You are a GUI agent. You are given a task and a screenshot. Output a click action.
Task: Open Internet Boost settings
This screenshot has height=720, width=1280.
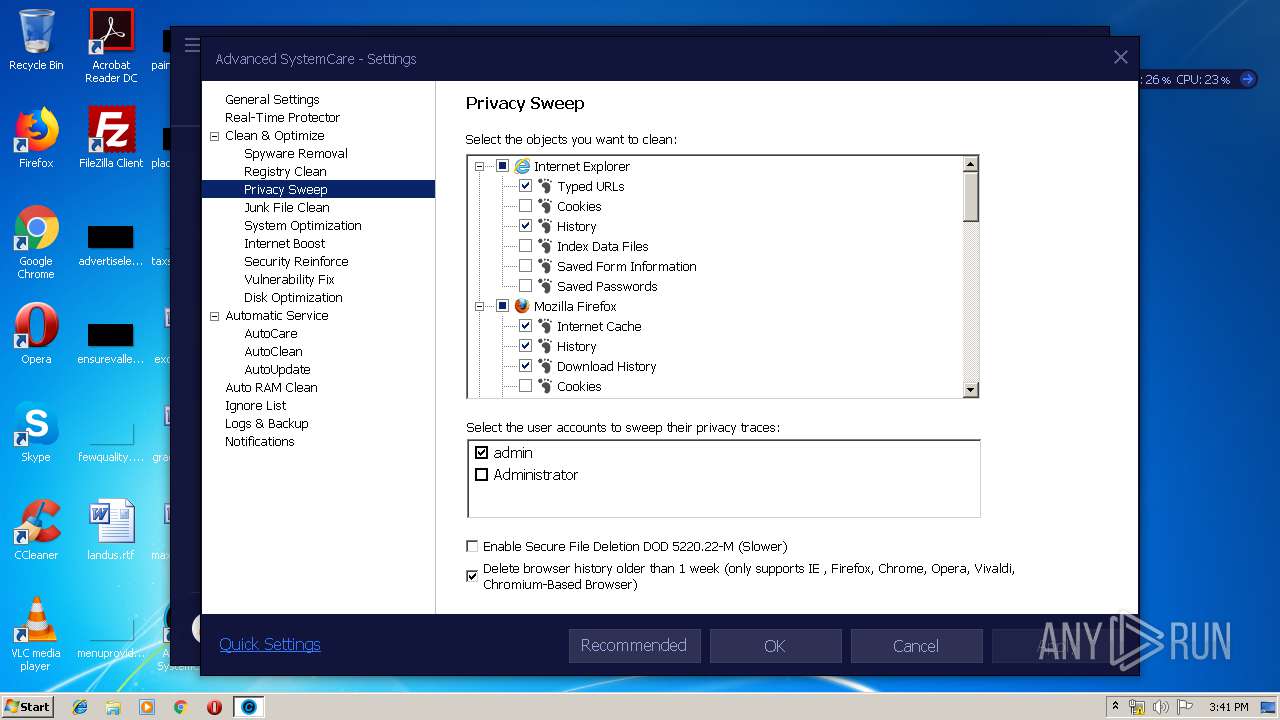(285, 243)
